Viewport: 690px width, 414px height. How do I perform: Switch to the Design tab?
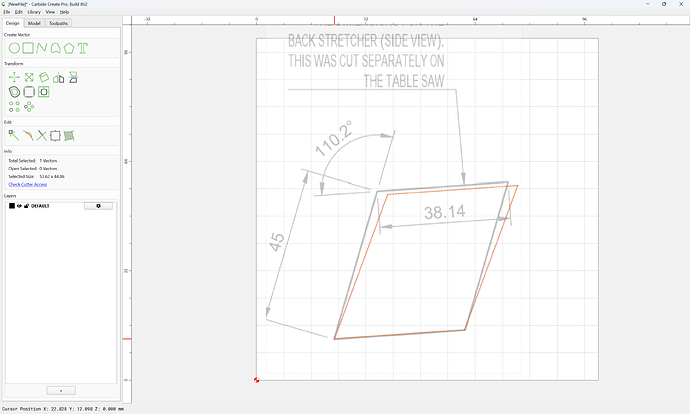pos(12,23)
